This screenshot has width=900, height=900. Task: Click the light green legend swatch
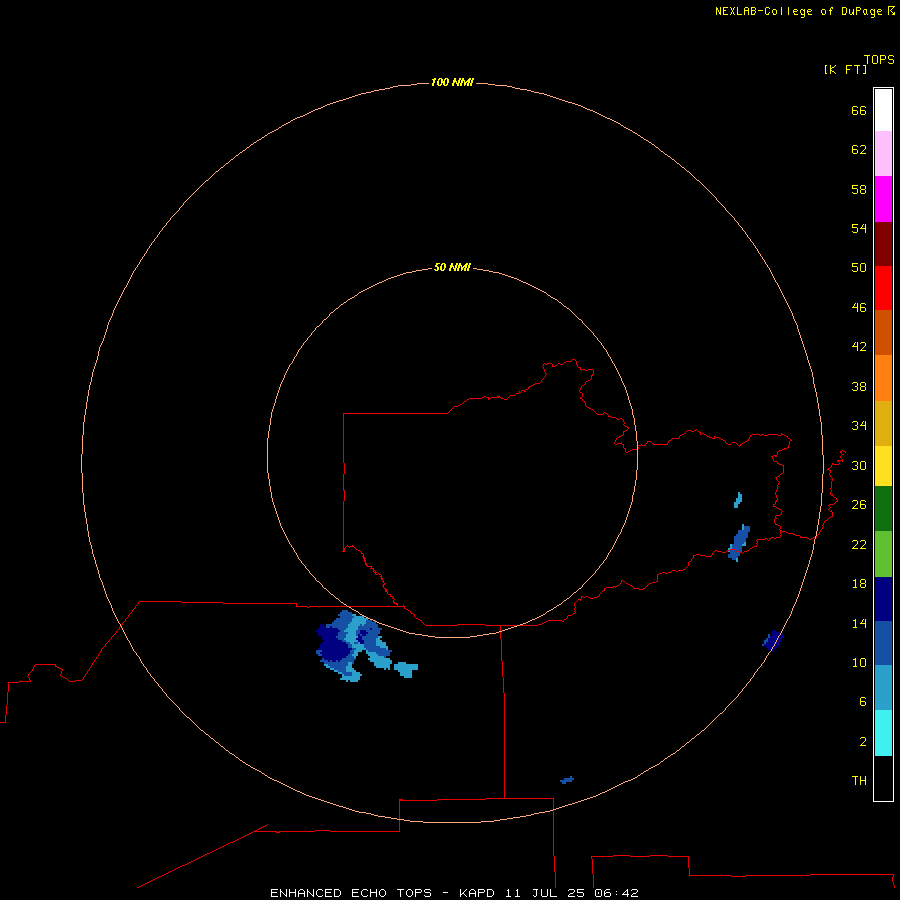click(883, 554)
